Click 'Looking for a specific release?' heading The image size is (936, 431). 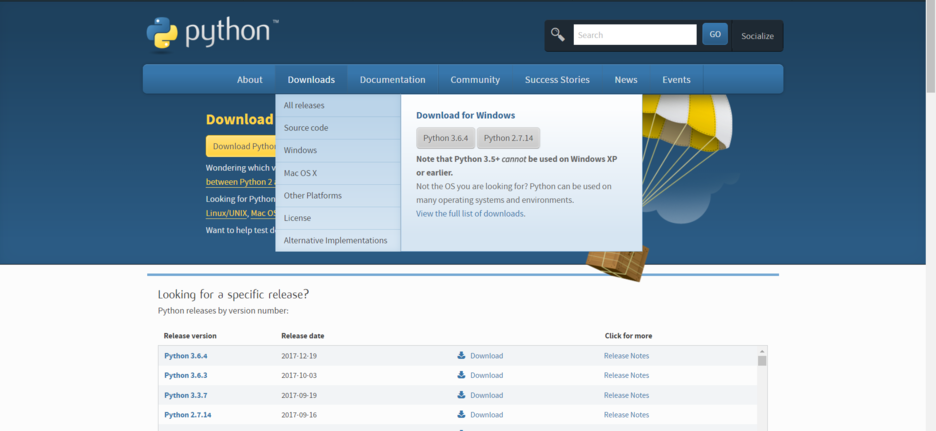pyautogui.click(x=233, y=294)
